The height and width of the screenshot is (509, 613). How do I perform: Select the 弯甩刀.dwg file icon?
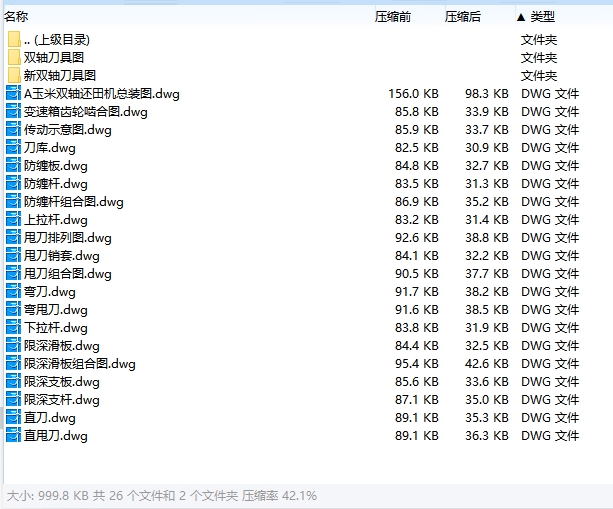click(x=13, y=309)
